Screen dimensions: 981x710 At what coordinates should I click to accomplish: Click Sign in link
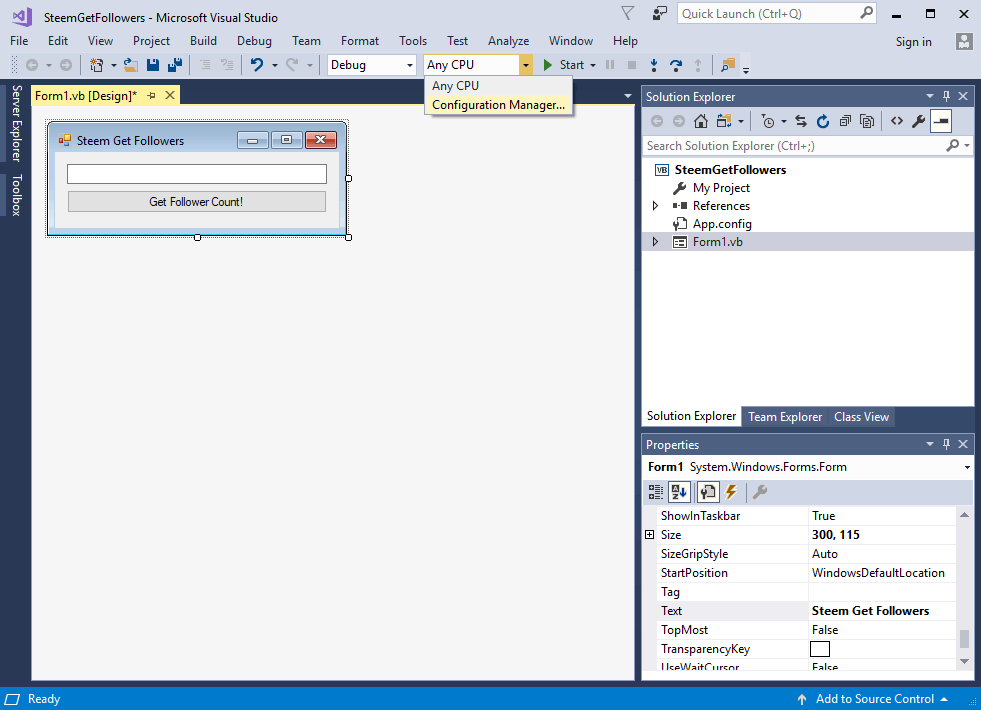tap(913, 42)
